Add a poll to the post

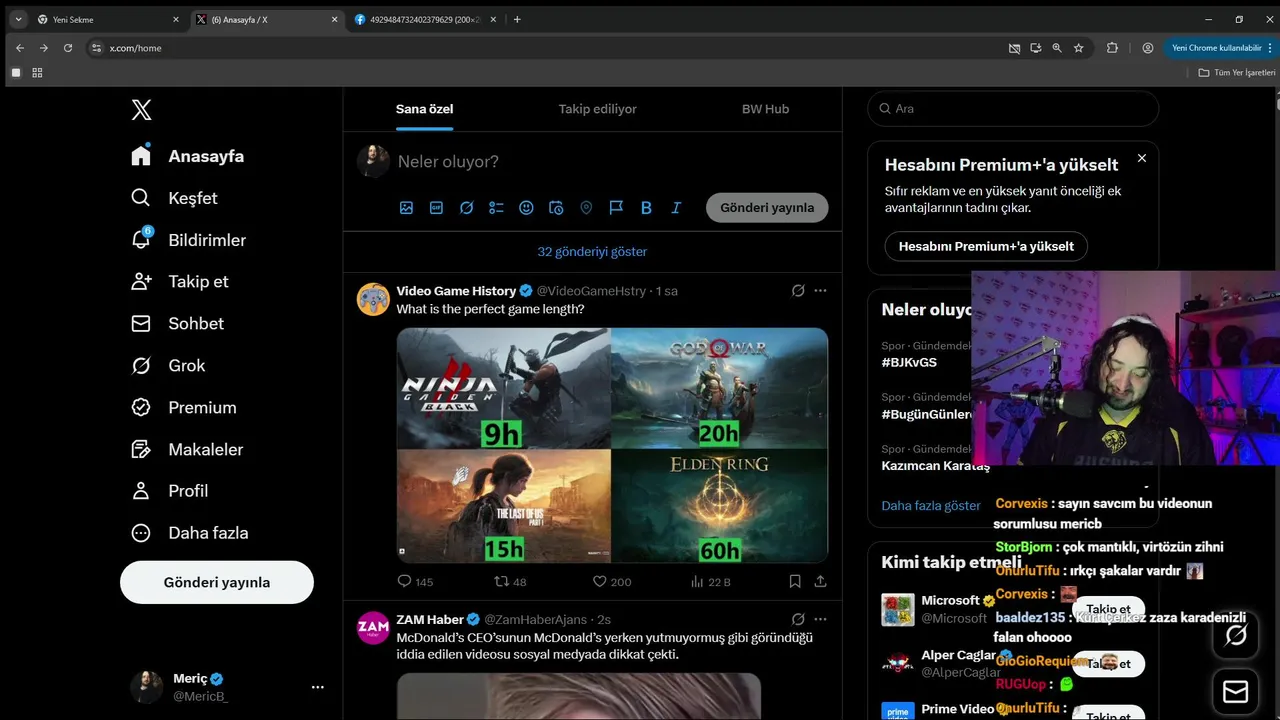click(496, 208)
